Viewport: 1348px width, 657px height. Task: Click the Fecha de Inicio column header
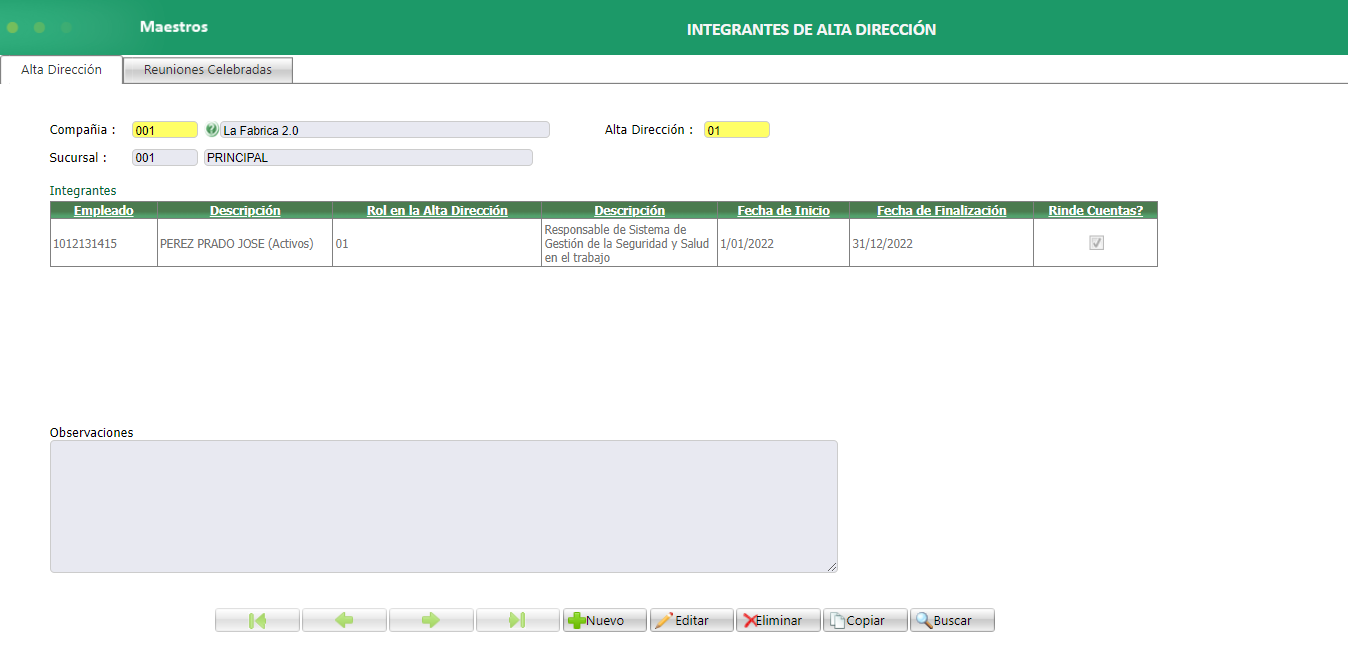[783, 210]
